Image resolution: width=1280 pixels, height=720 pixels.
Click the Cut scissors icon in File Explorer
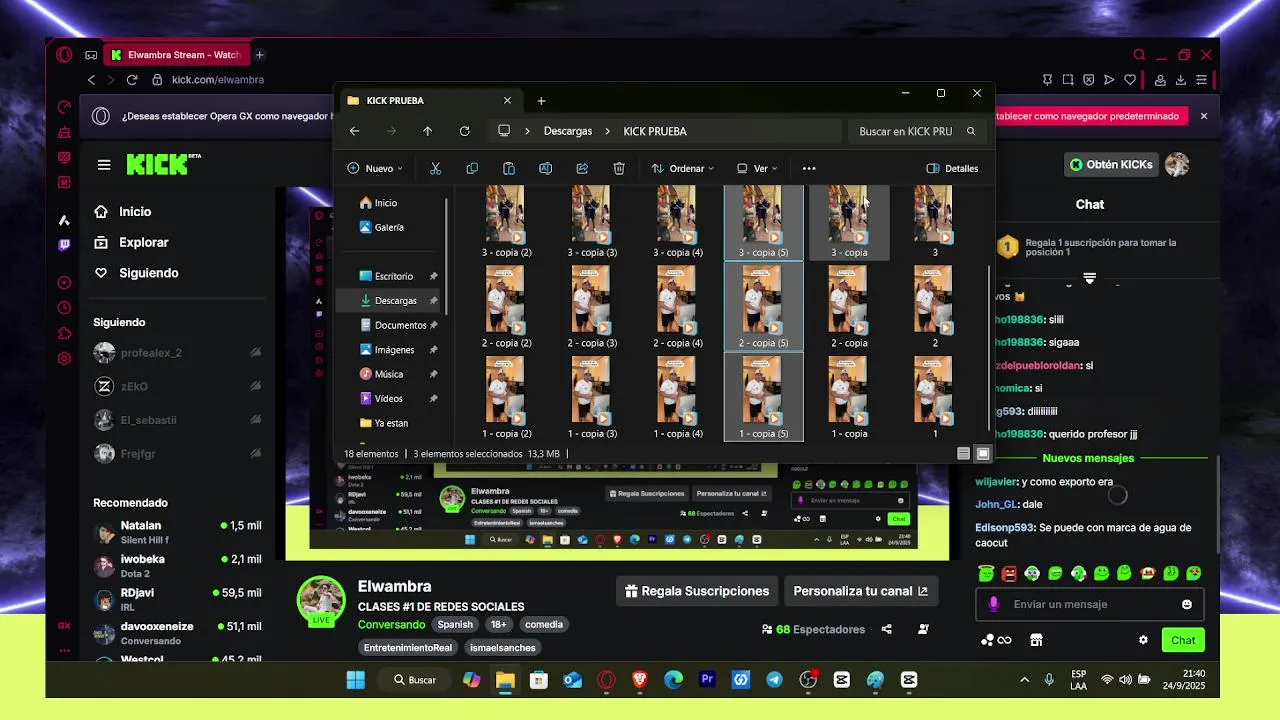[435, 168]
